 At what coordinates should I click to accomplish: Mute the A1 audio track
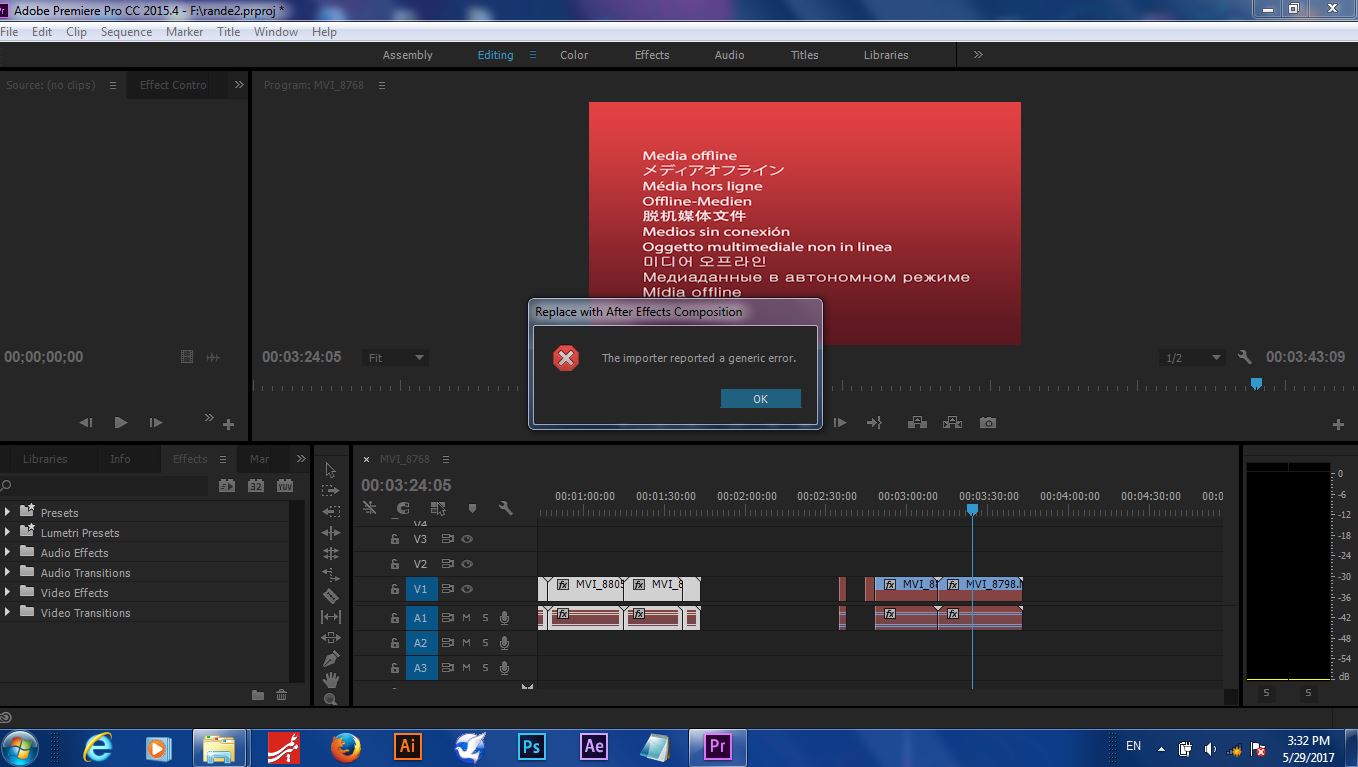point(466,618)
